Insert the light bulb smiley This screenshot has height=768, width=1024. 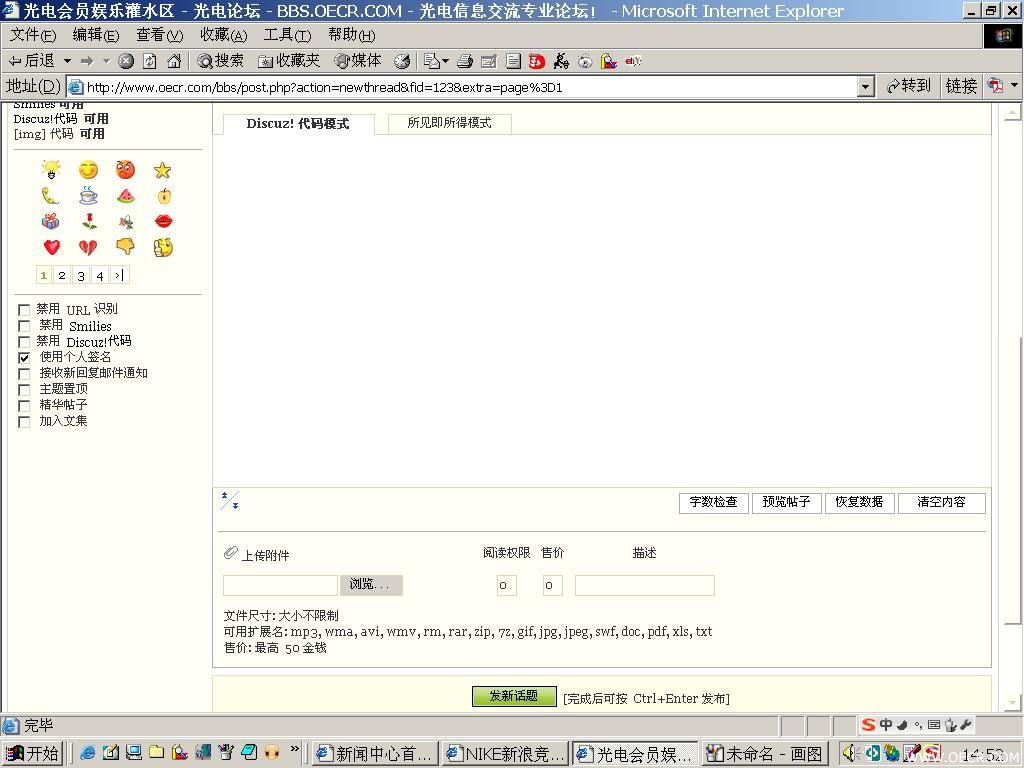51,170
